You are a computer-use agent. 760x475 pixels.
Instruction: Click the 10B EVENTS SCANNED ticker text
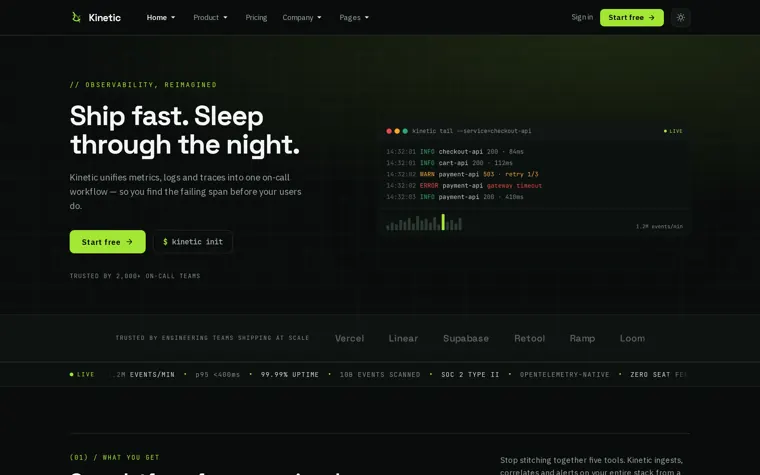(380, 374)
